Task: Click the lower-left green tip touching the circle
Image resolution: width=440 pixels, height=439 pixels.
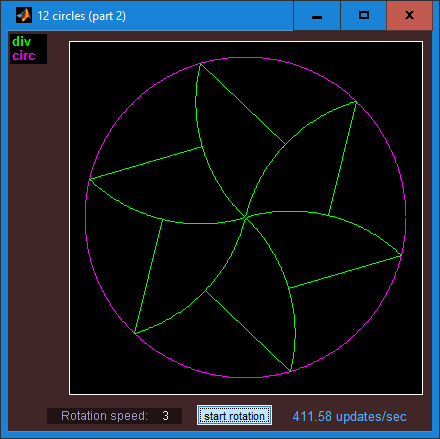Action: [x=135, y=333]
